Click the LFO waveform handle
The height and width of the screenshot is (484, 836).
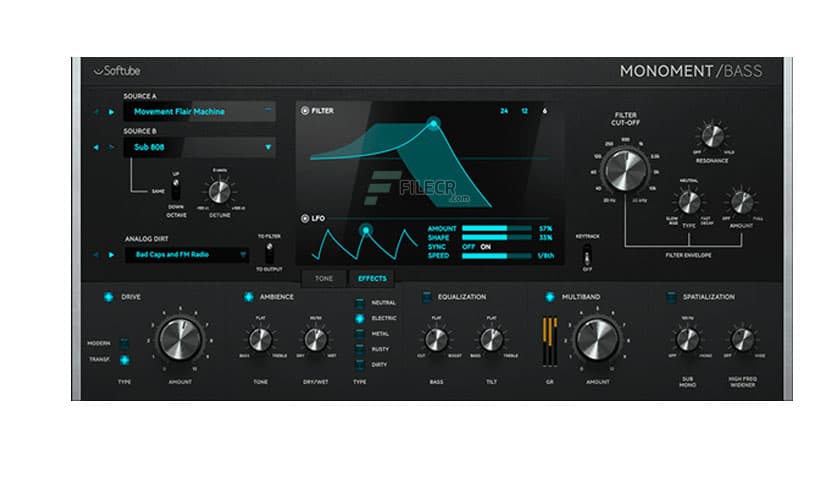click(366, 230)
